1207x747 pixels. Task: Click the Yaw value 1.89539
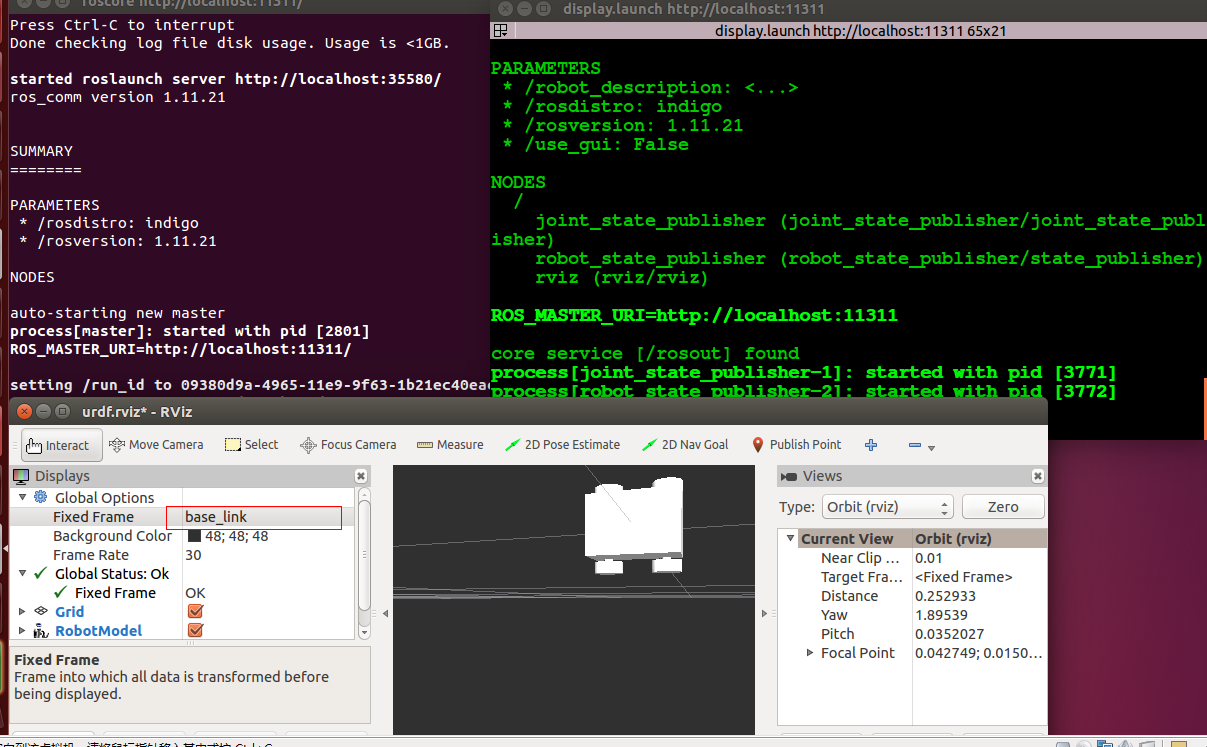(941, 615)
